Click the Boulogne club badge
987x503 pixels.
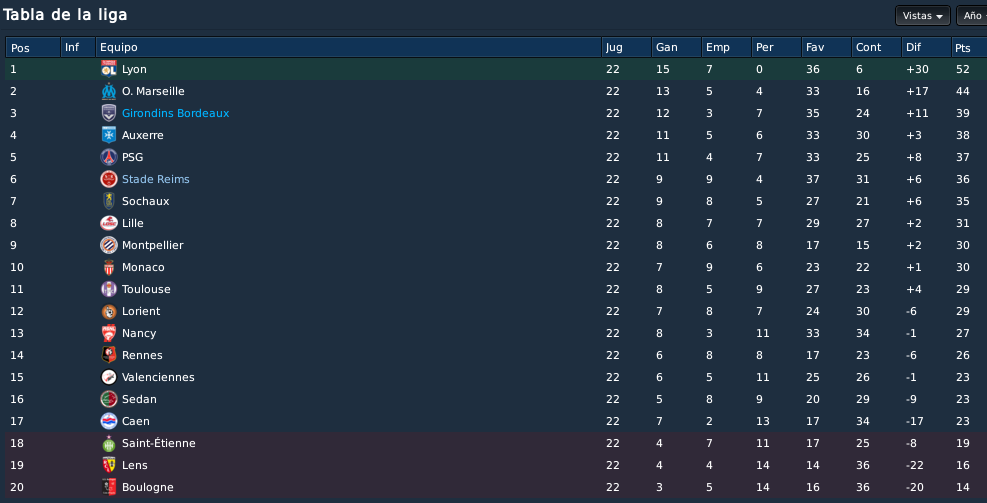pos(109,488)
